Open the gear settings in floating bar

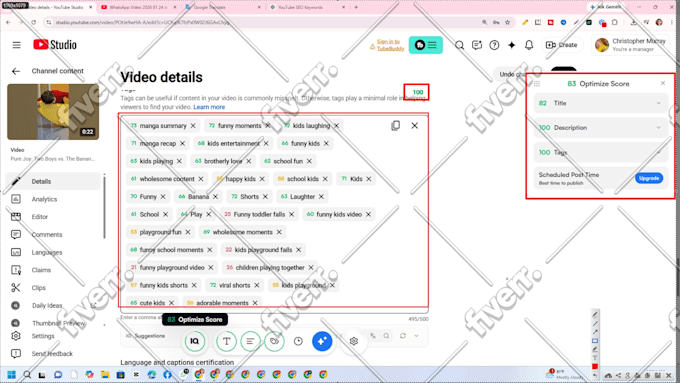pyautogui.click(x=353, y=341)
